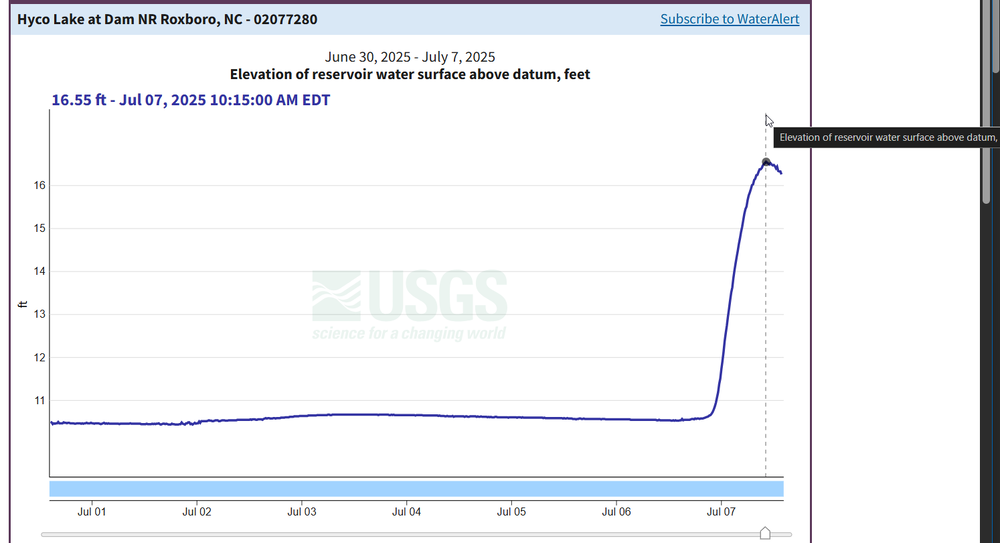Select the highlighted peak data point marker
Image resolution: width=1000 pixels, height=543 pixels.
[x=766, y=162]
